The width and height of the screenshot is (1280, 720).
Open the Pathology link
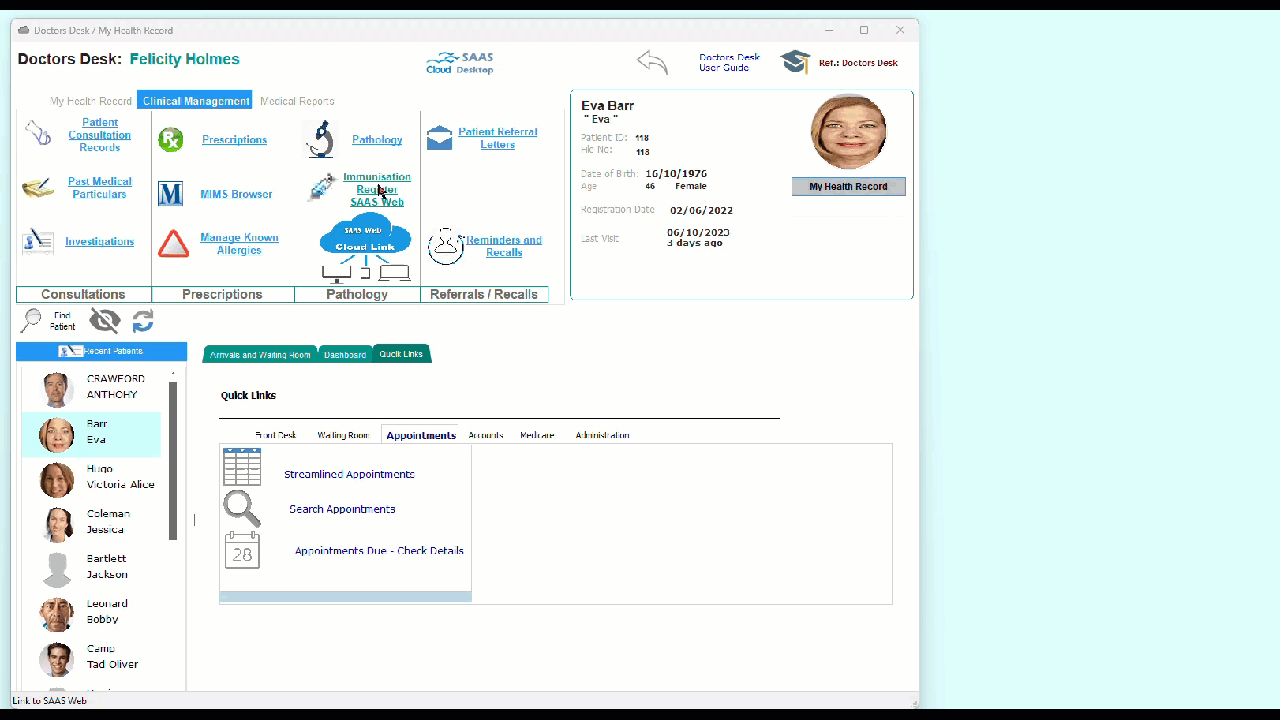pyautogui.click(x=377, y=140)
